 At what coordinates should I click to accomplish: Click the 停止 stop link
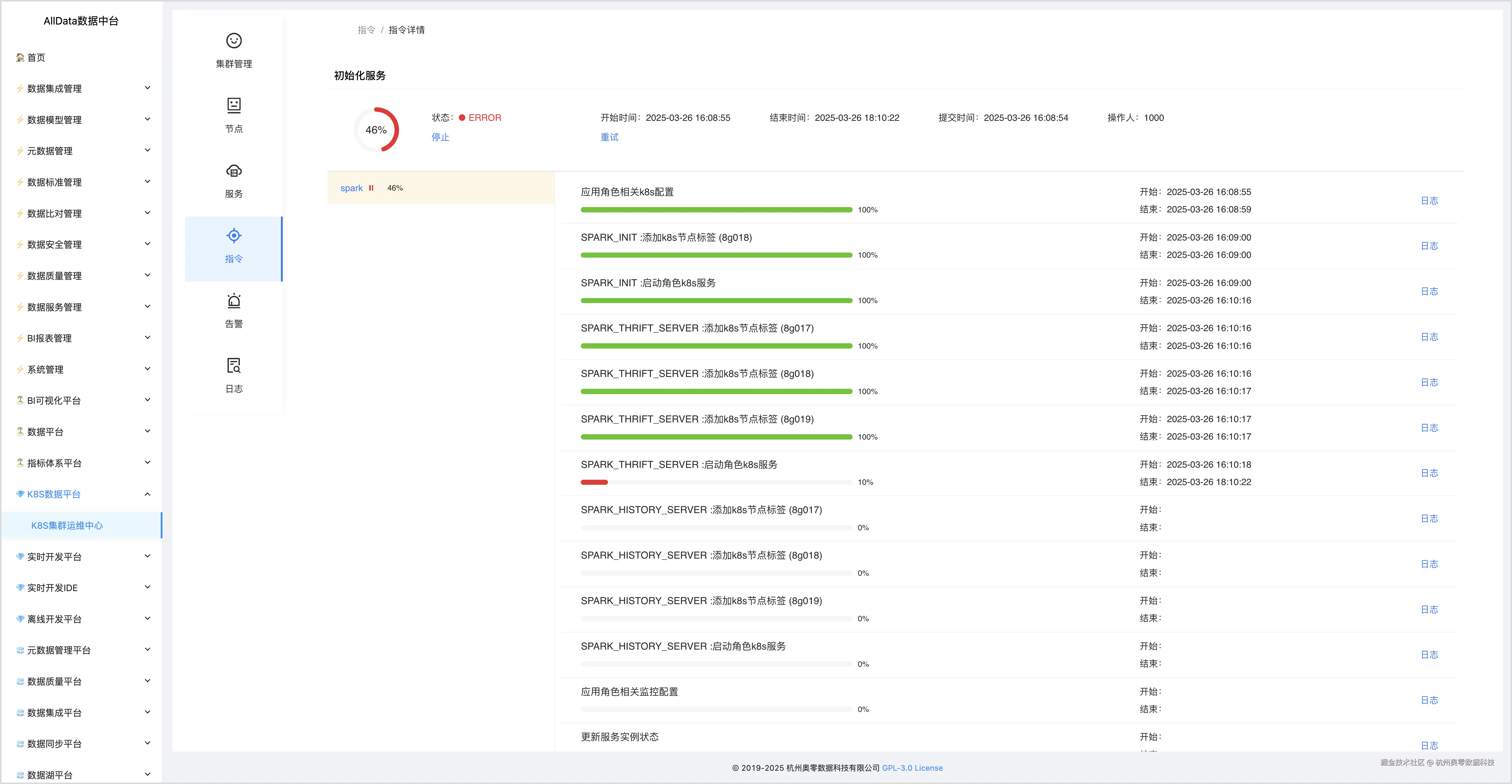pos(440,137)
